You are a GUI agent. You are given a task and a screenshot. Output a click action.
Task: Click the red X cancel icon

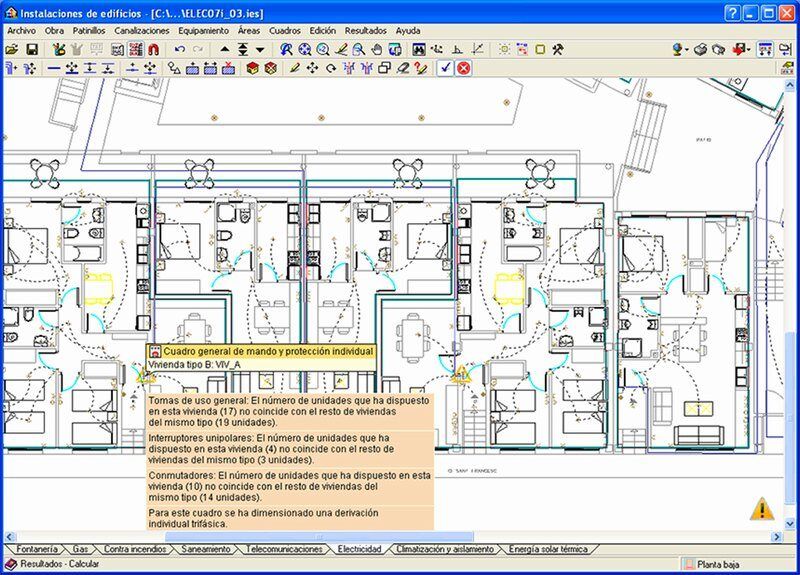(464, 68)
